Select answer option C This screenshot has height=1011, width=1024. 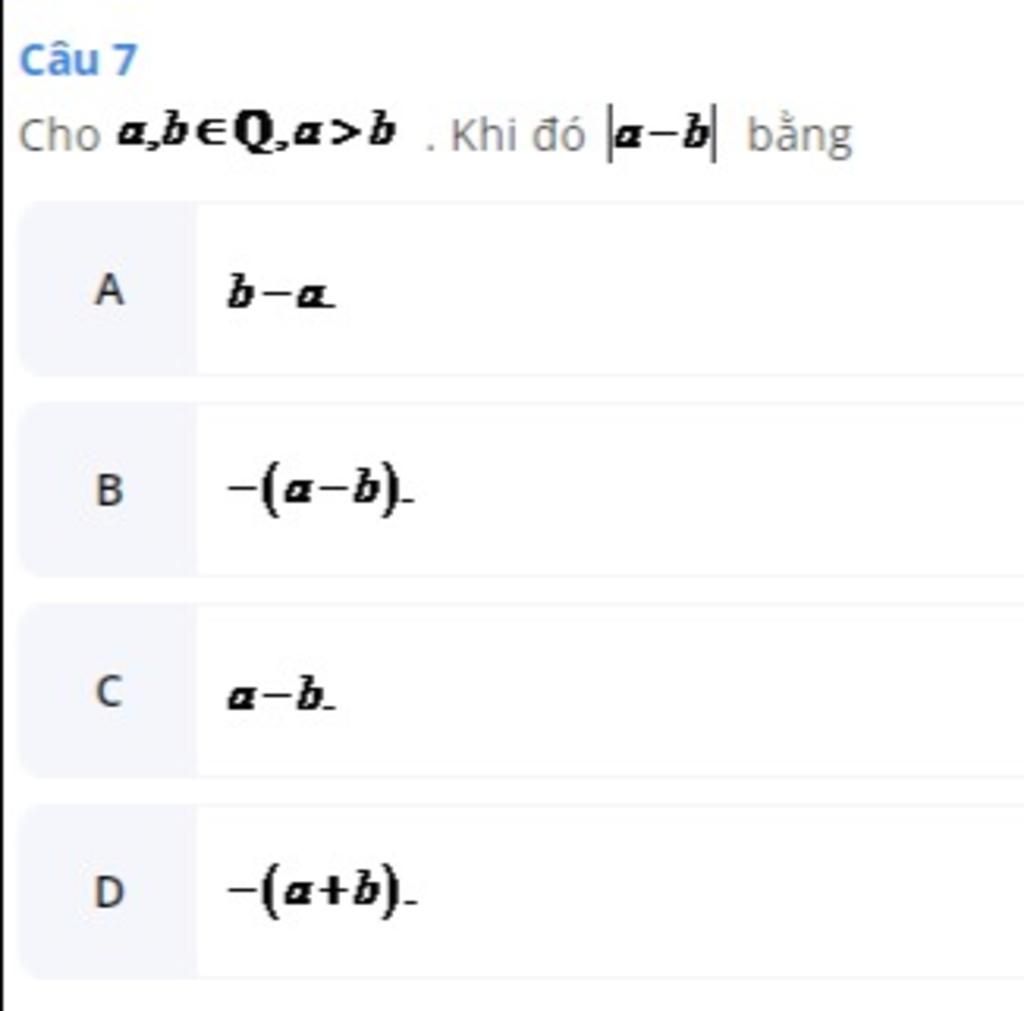click(x=521, y=691)
